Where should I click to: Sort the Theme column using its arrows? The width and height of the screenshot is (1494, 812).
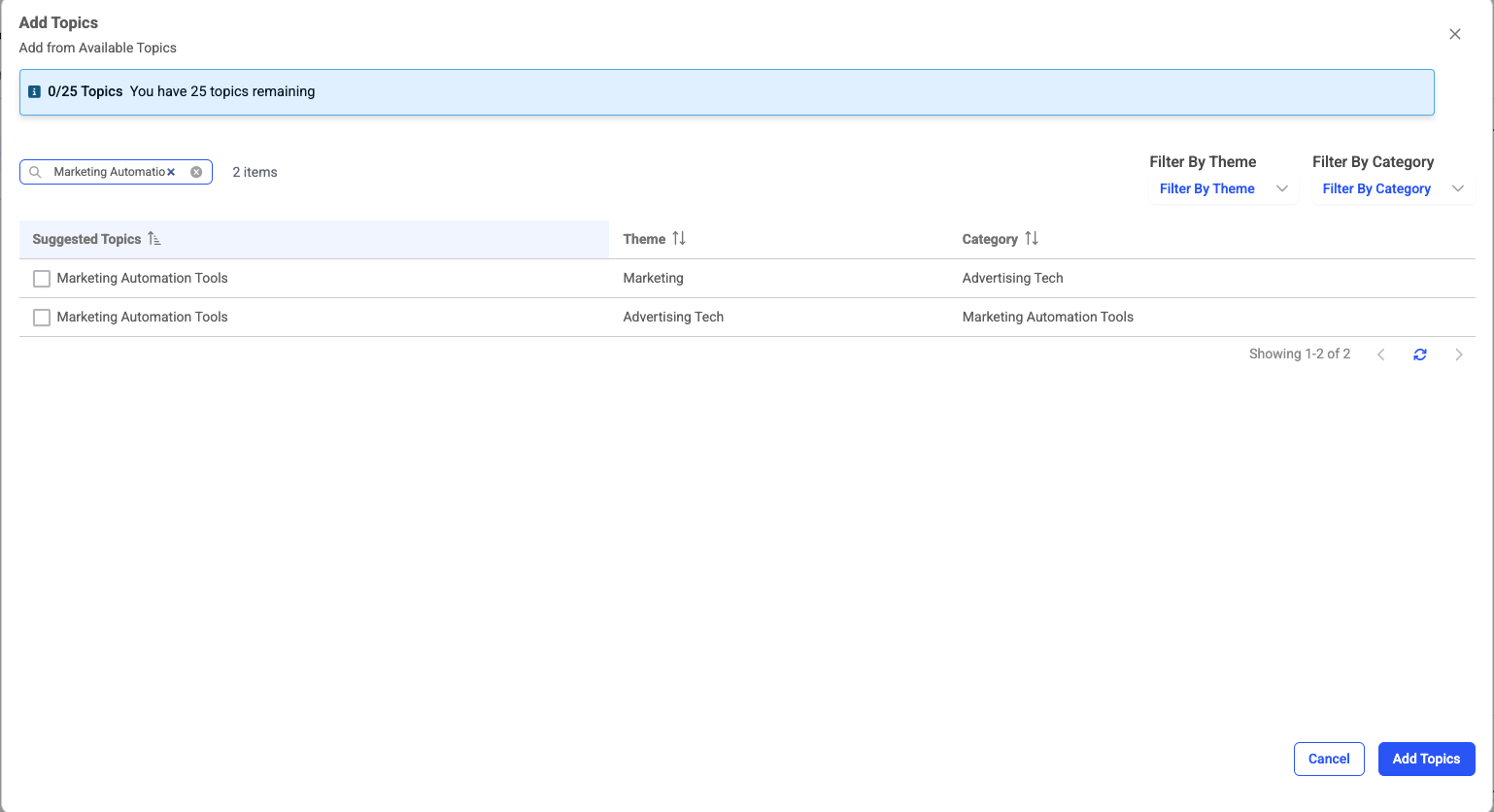679,239
